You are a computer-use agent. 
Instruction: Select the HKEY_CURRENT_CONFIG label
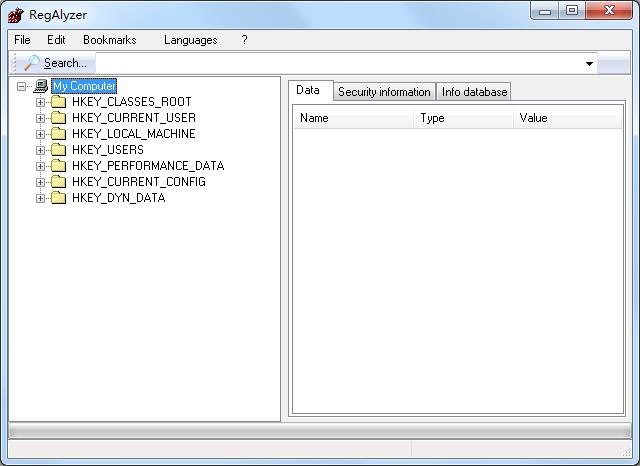click(x=139, y=182)
